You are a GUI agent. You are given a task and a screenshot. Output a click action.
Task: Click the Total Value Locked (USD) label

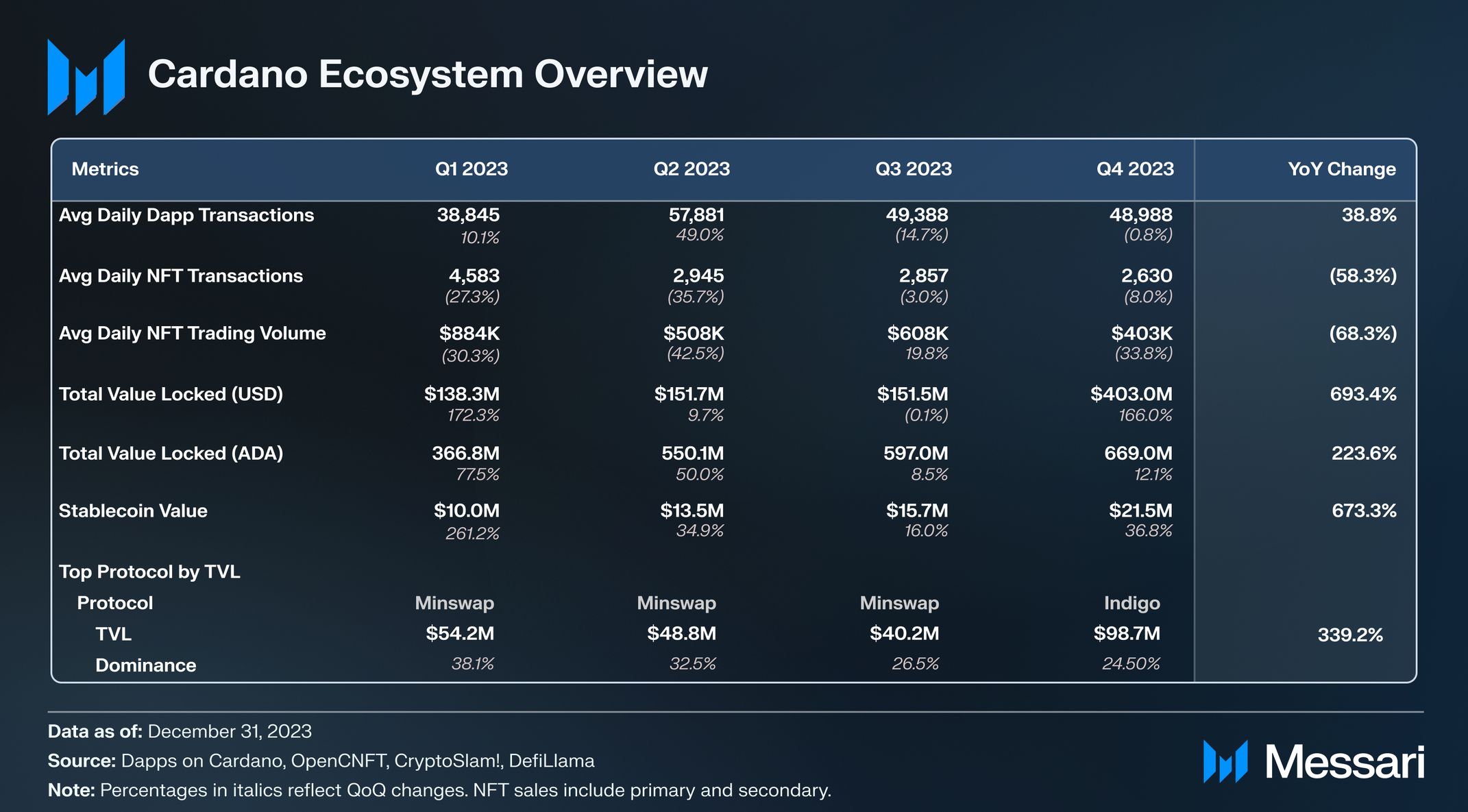171,394
